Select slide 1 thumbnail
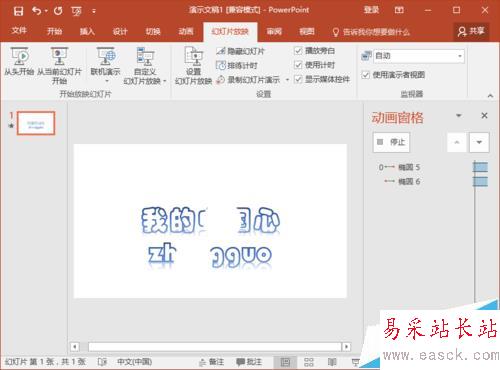Viewport: 500px width, 370px height. [x=36, y=123]
